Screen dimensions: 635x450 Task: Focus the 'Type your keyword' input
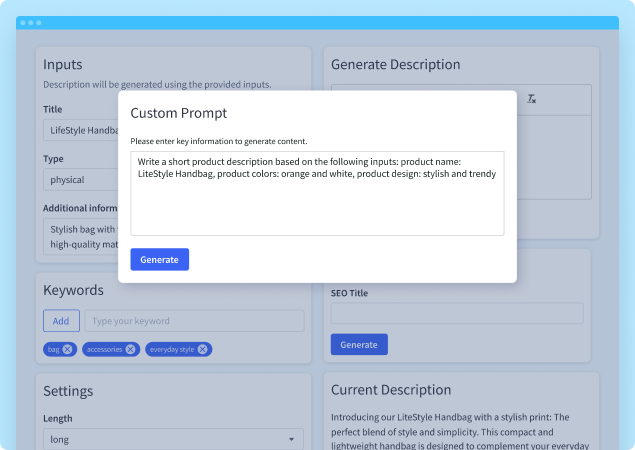[x=194, y=321]
